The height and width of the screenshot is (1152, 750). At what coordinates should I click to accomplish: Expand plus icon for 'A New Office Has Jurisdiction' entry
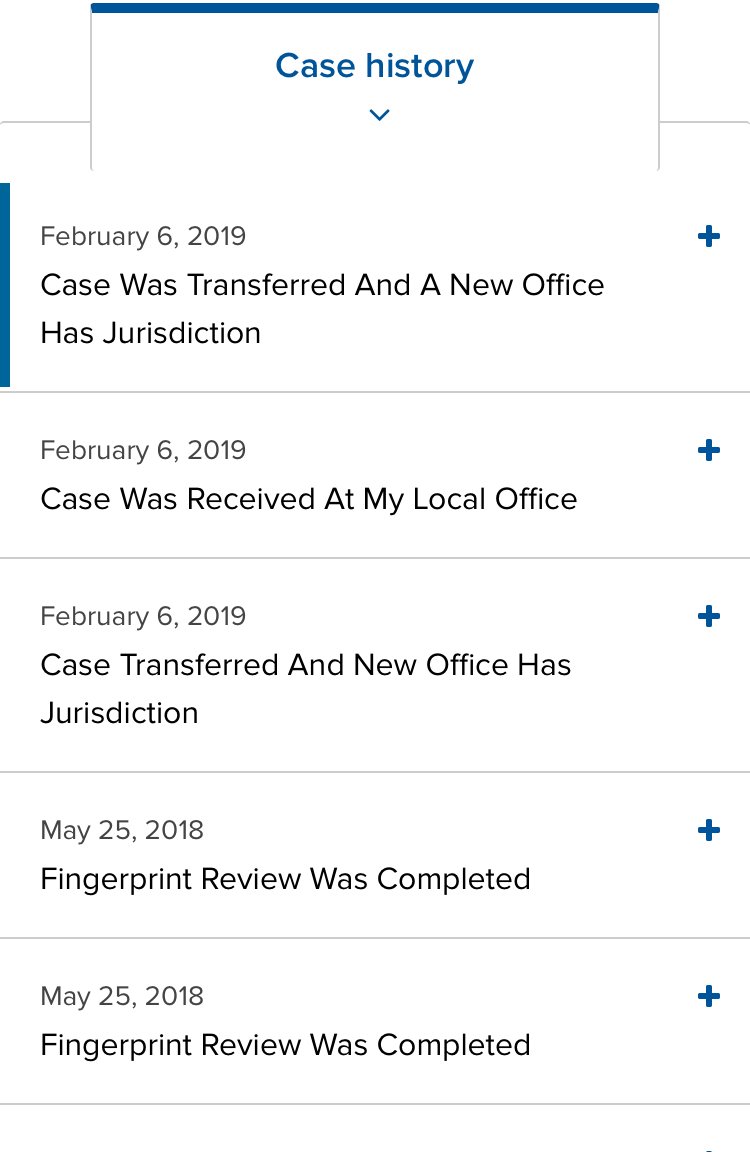(x=708, y=236)
